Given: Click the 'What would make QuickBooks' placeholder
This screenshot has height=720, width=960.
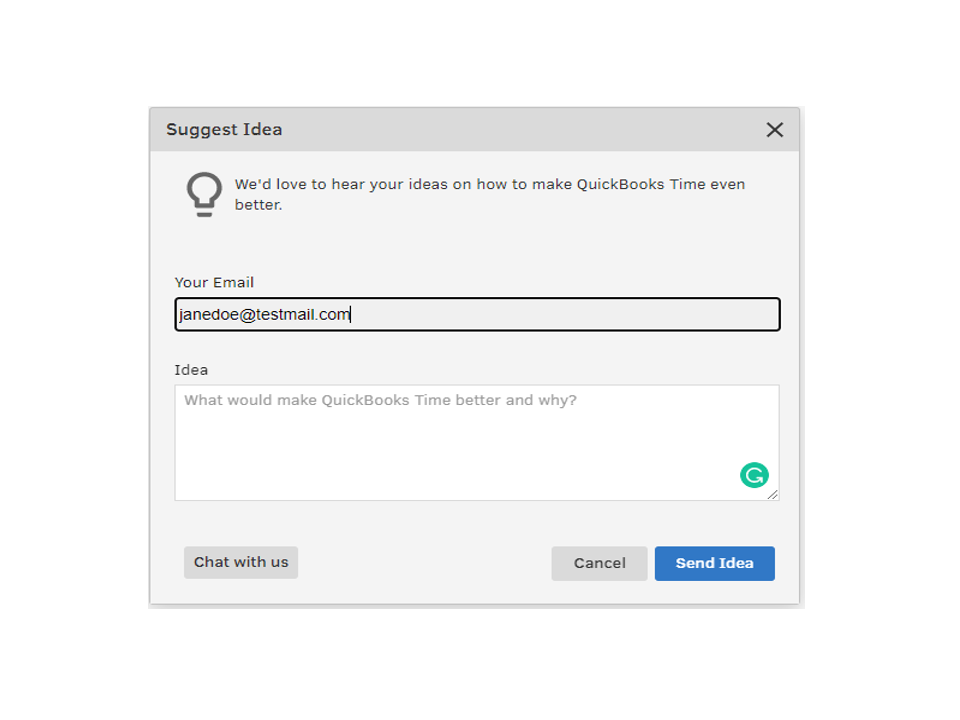Looking at the screenshot, I should pos(380,400).
